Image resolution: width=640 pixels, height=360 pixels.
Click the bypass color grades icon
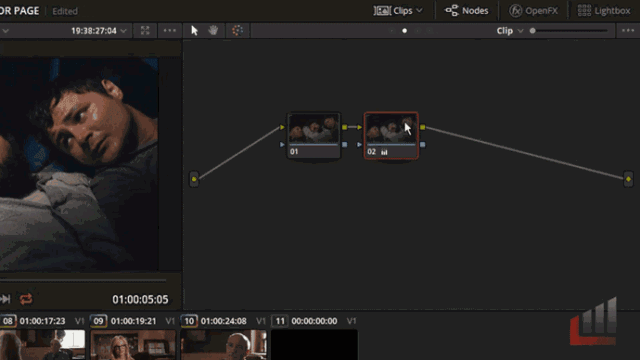pos(237,31)
